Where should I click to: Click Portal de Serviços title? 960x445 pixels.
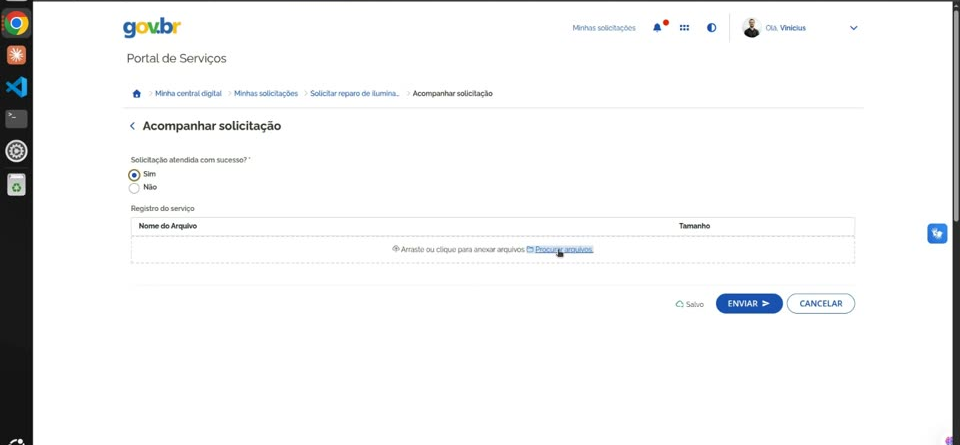176,59
